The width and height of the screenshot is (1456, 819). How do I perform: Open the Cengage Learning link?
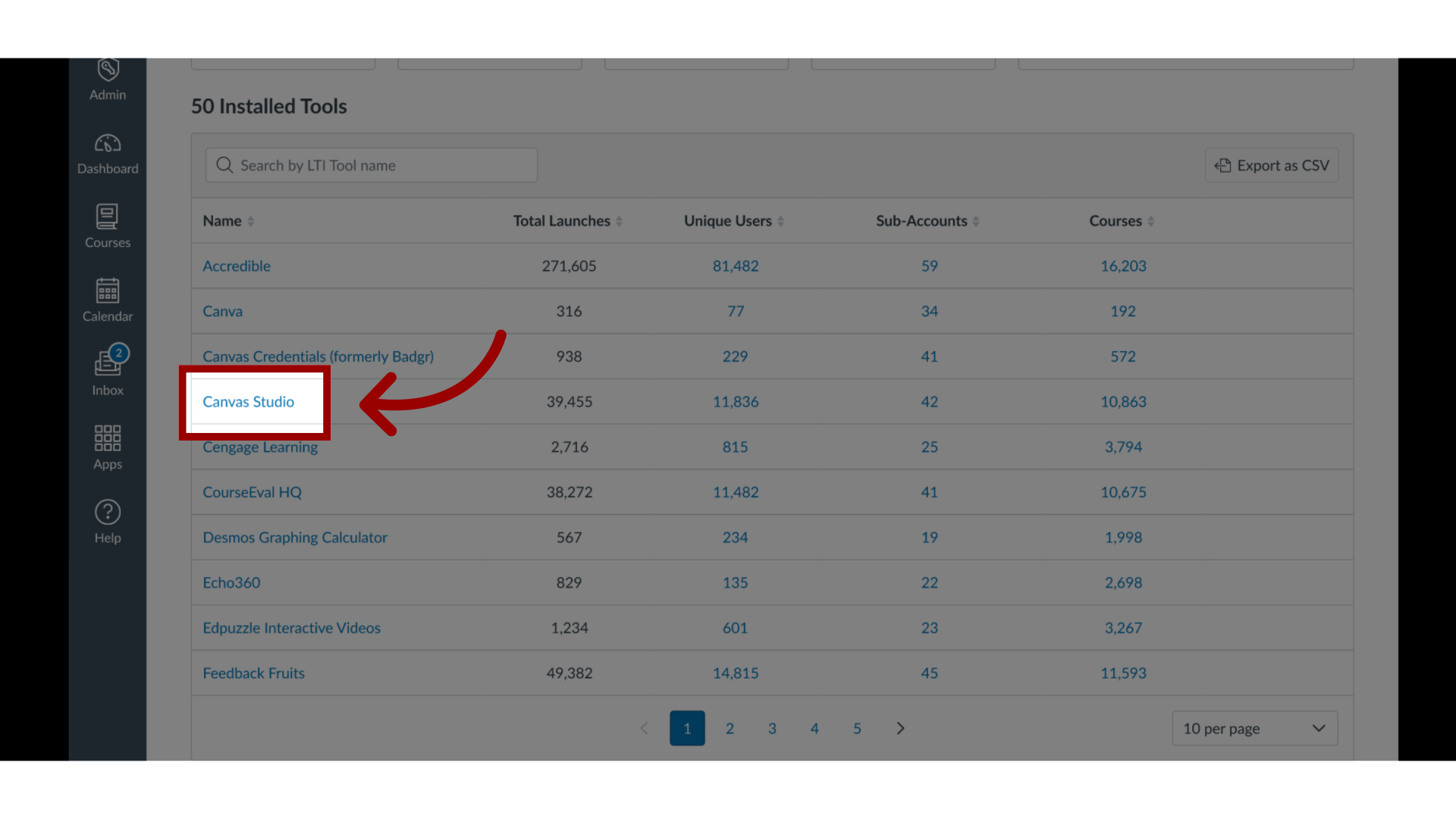pos(260,447)
